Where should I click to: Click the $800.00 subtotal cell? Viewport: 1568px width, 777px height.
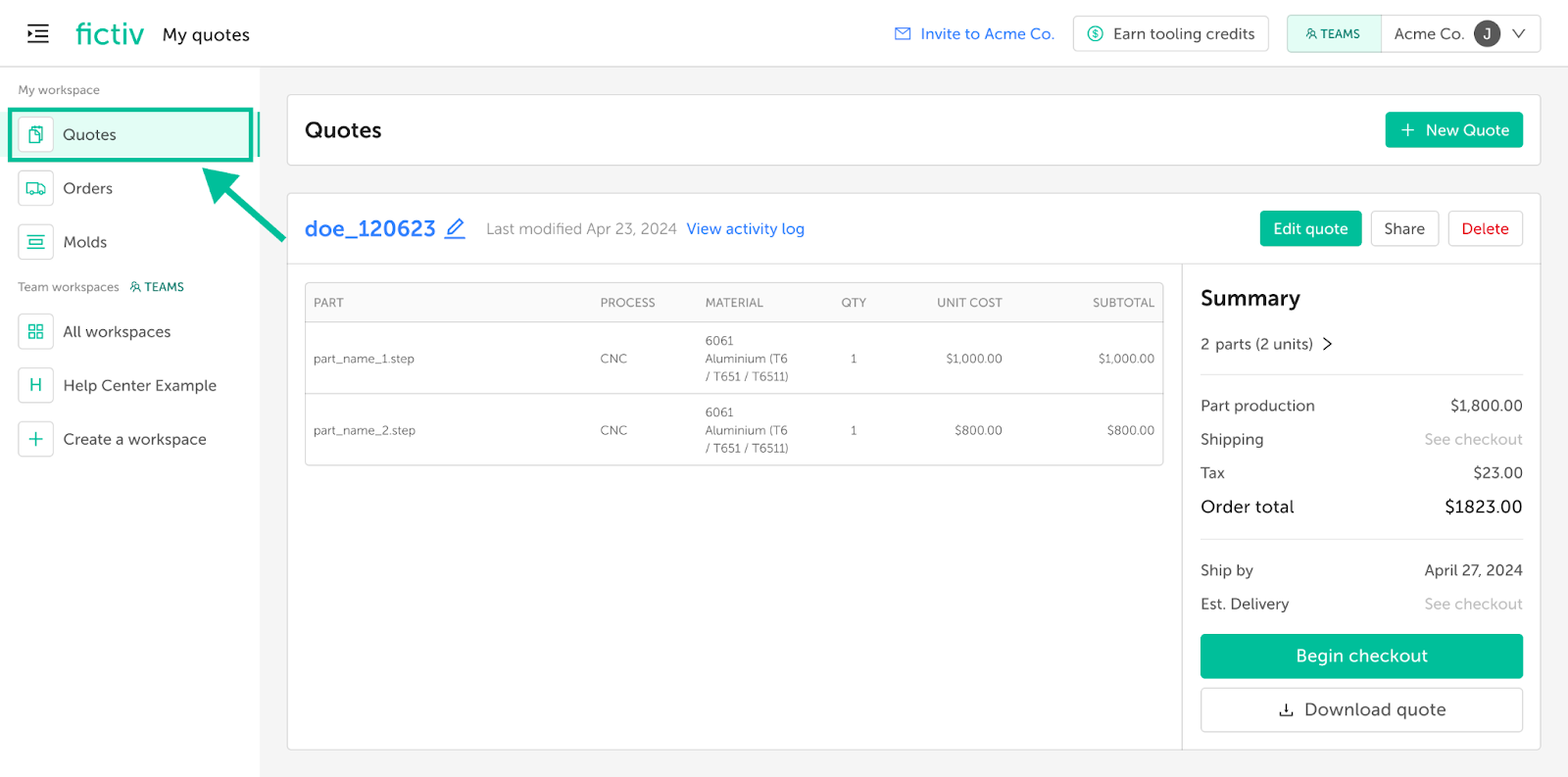tap(1131, 430)
